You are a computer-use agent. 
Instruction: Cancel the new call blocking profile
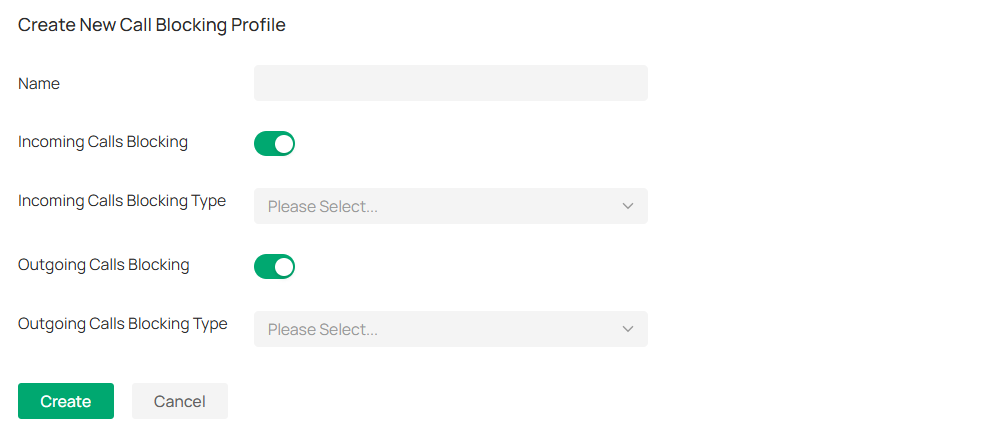coord(180,401)
